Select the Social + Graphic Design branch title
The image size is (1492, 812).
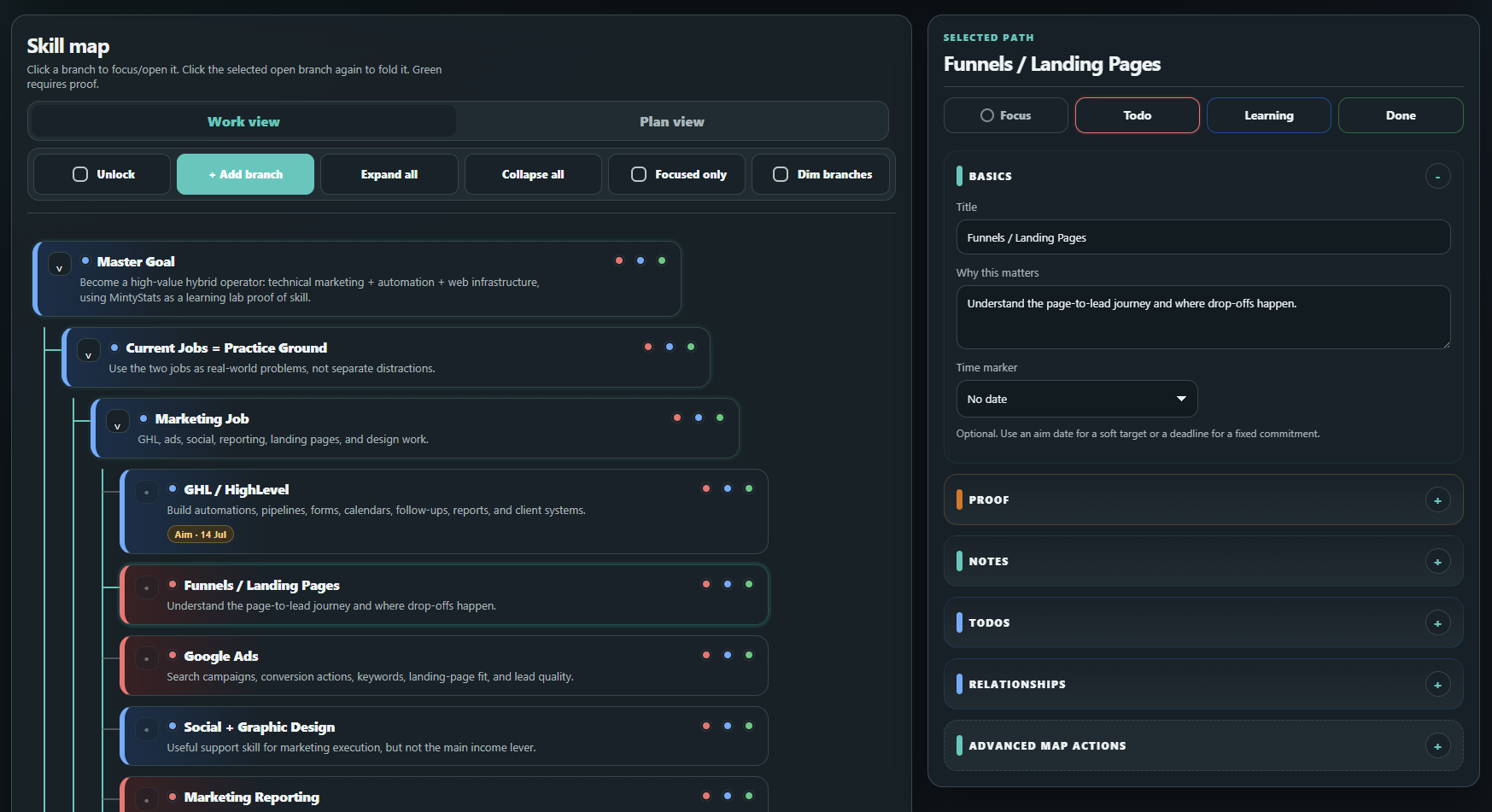260,727
